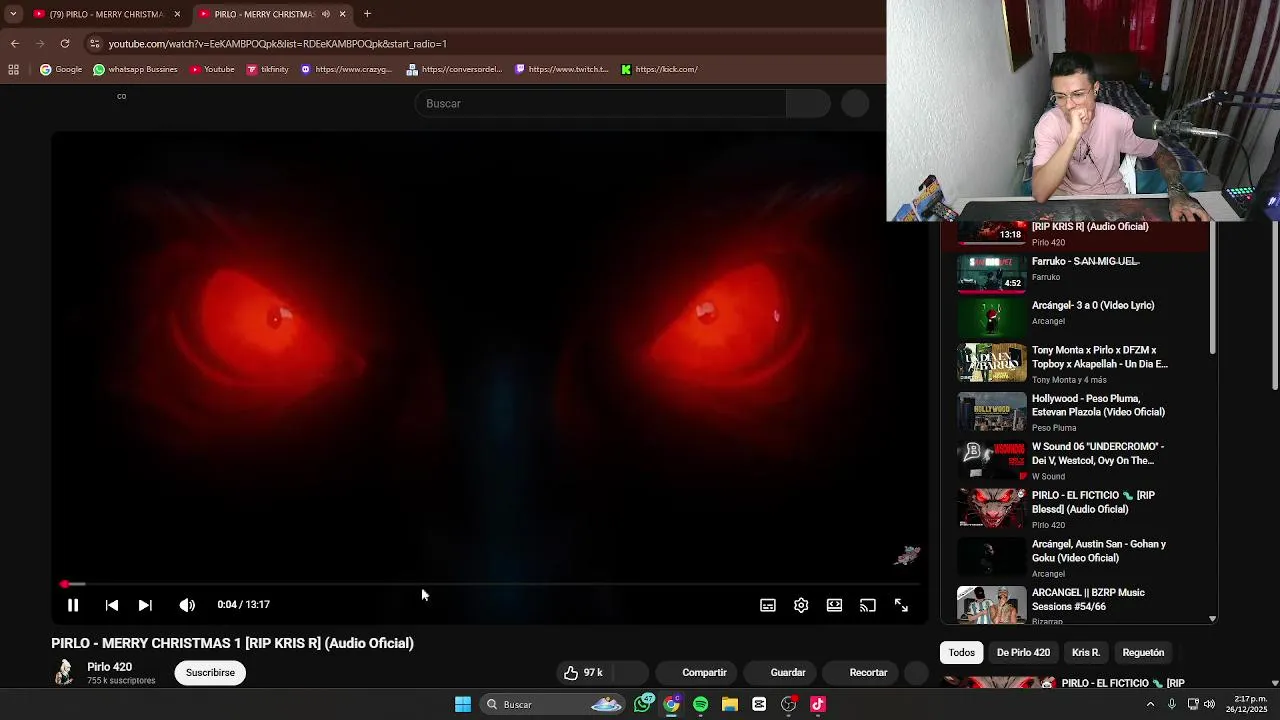Focus the YouTube Buscar search field

point(600,104)
